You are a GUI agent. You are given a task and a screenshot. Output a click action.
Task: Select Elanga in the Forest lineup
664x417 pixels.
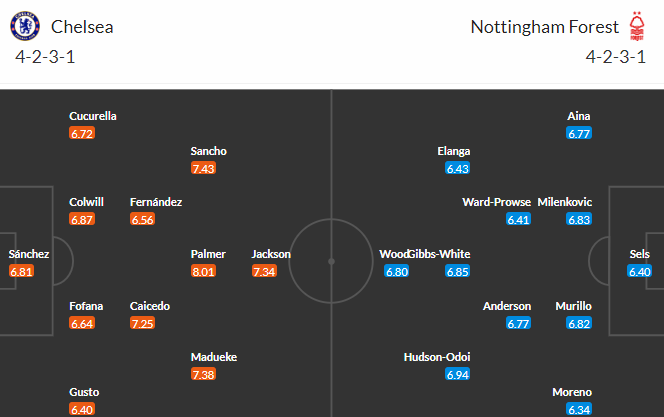[x=453, y=151]
